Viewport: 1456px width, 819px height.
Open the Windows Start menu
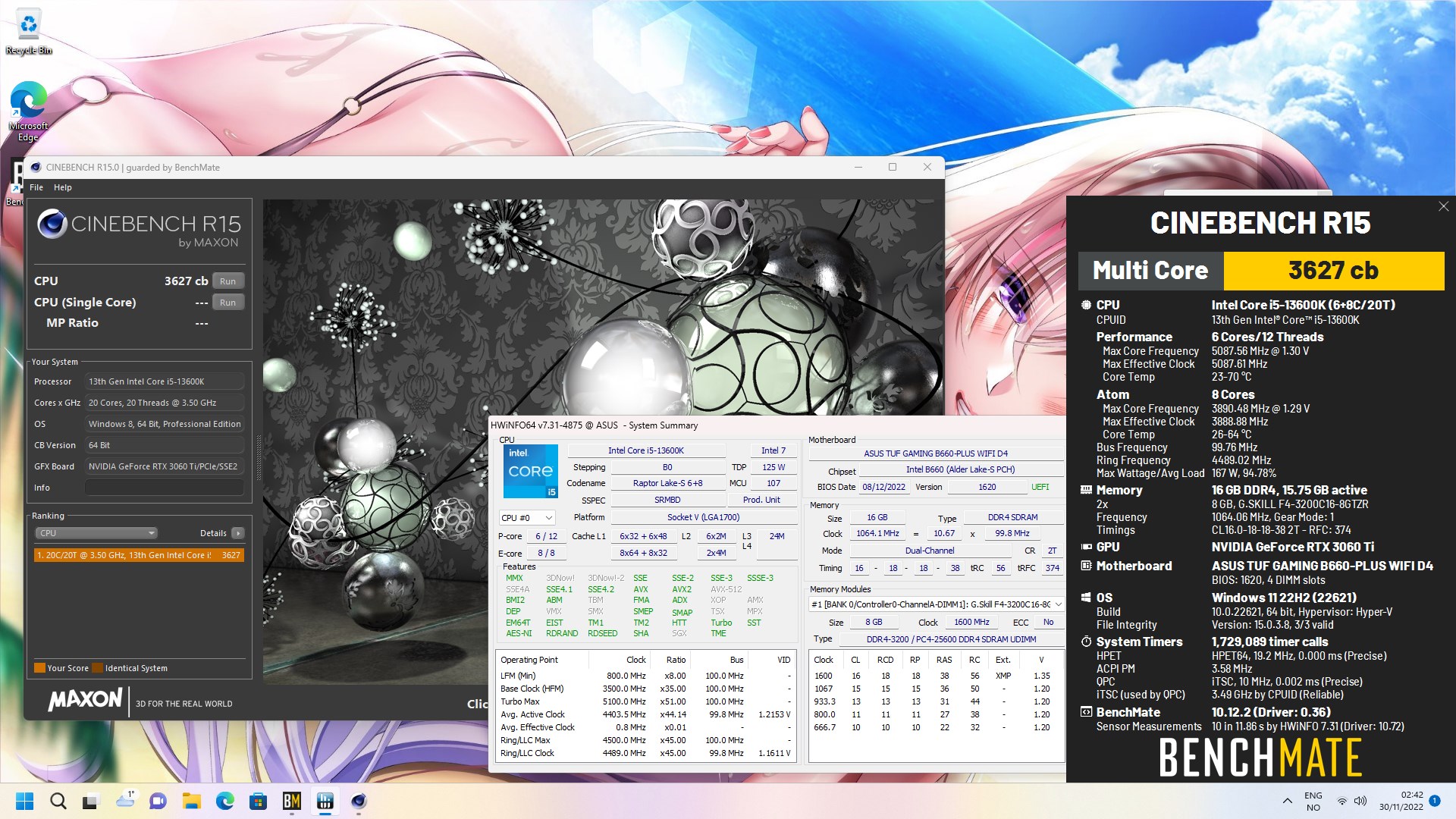25,801
